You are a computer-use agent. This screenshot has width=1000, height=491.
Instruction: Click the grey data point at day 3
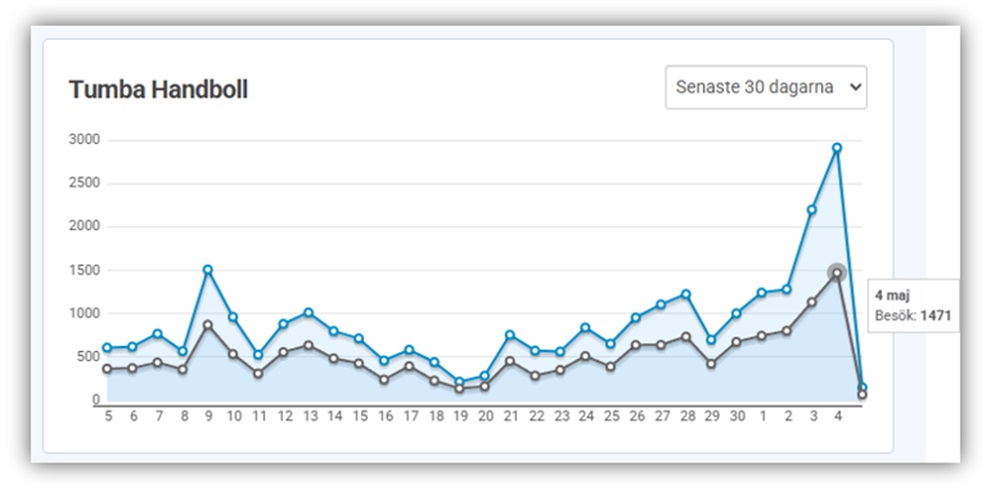click(812, 302)
